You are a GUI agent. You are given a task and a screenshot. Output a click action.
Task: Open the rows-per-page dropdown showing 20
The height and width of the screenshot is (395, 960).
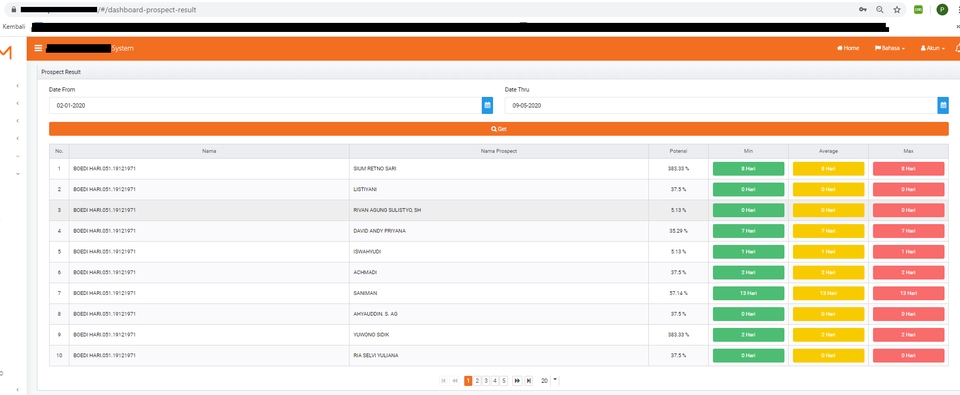point(549,381)
